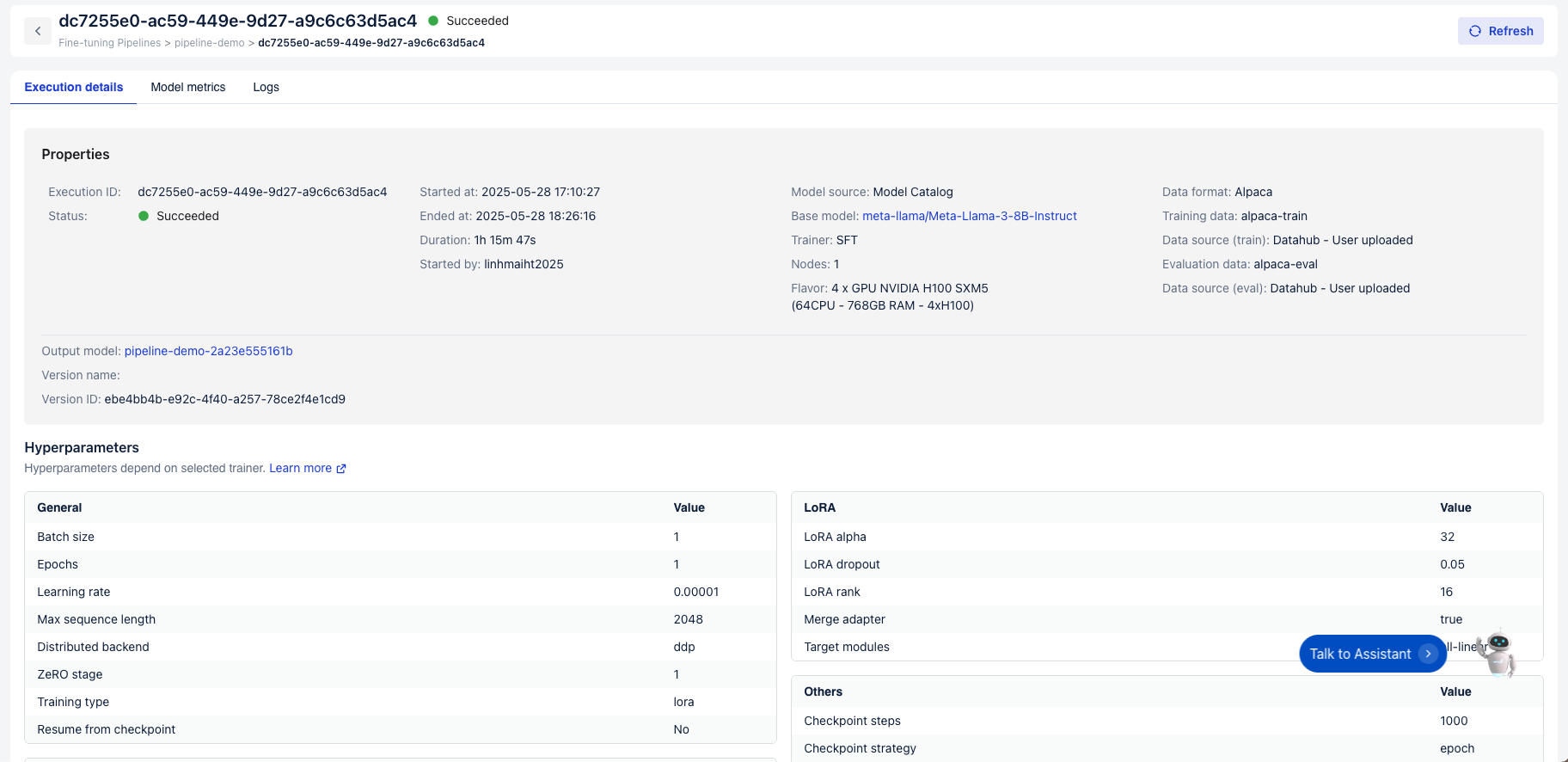
Task: Click the robot assistant mascot icon
Action: tap(1498, 652)
